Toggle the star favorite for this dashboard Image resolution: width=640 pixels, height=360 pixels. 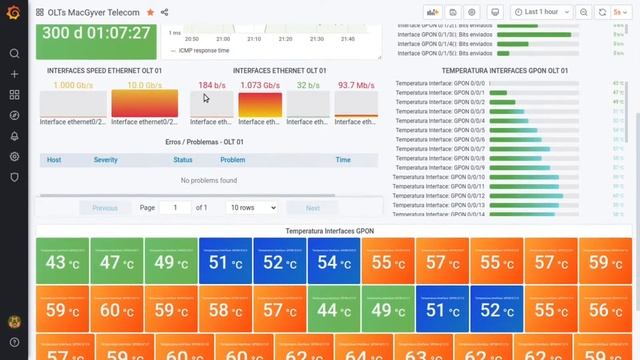coord(150,12)
